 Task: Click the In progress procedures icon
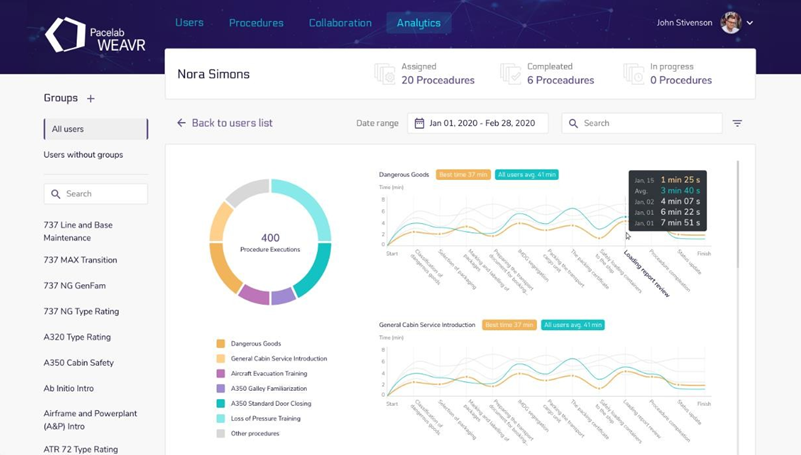[633, 74]
